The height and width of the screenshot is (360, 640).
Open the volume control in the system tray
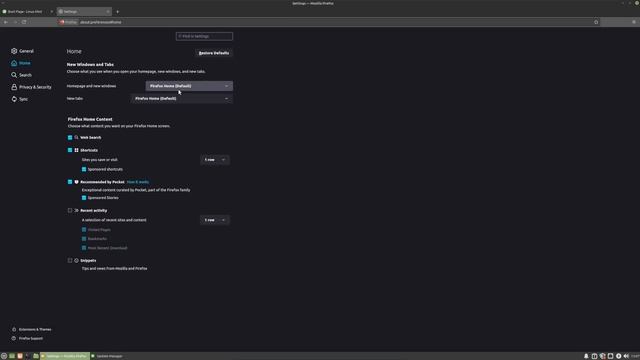626,356
